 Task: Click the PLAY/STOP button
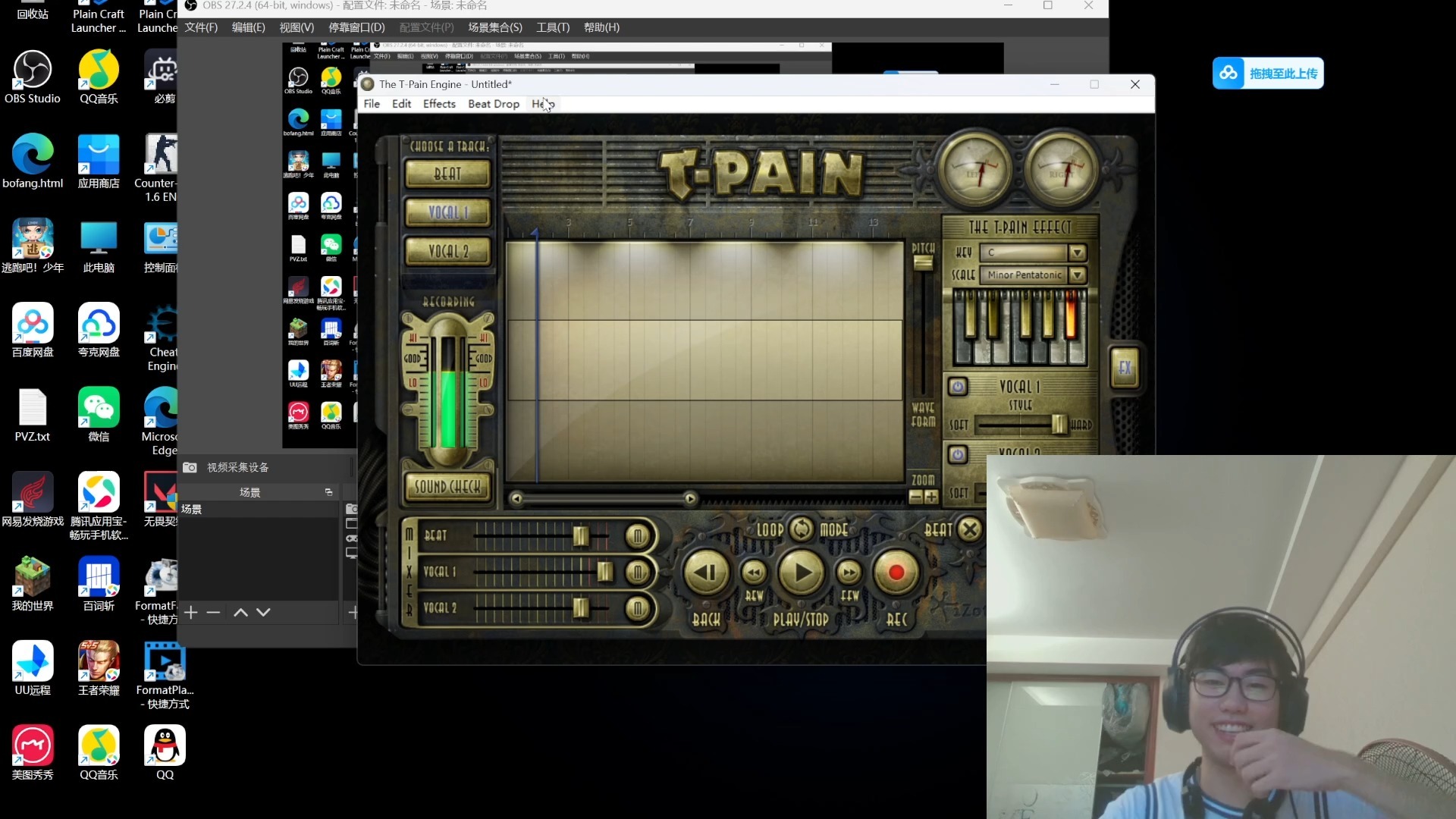[x=802, y=573]
